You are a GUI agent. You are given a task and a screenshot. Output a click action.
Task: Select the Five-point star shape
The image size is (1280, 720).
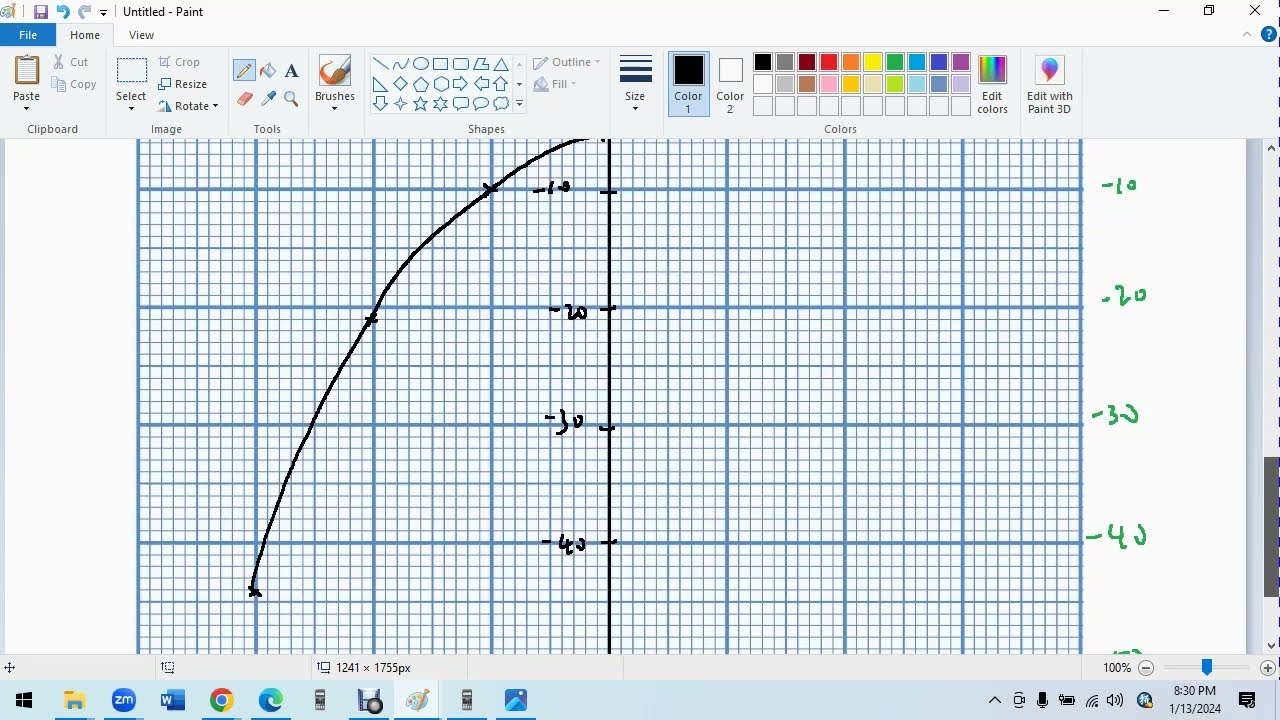tap(420, 104)
